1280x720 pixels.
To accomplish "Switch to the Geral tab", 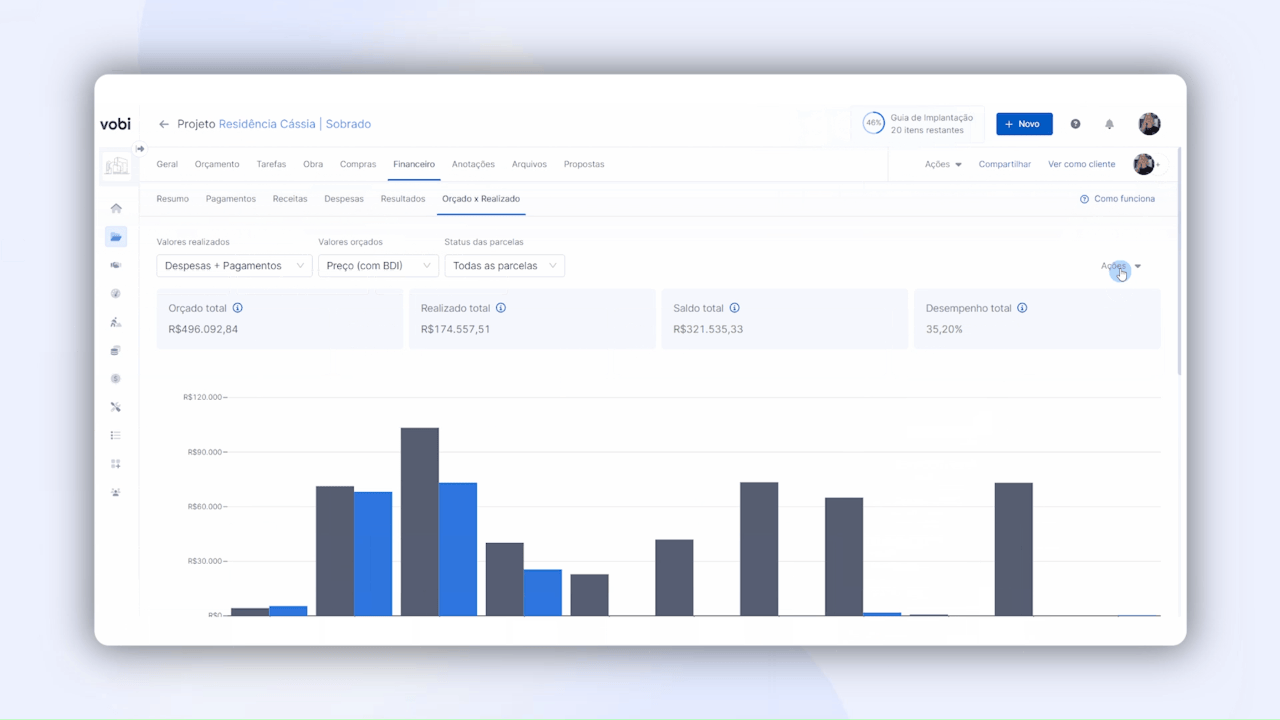I will click(167, 164).
